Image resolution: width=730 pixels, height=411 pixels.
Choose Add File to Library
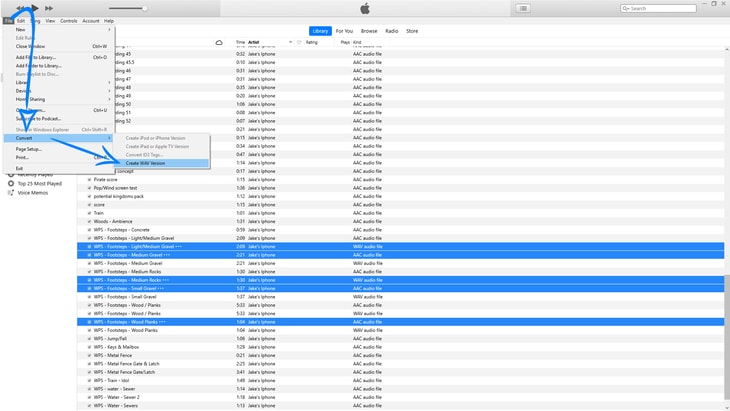[59, 58]
